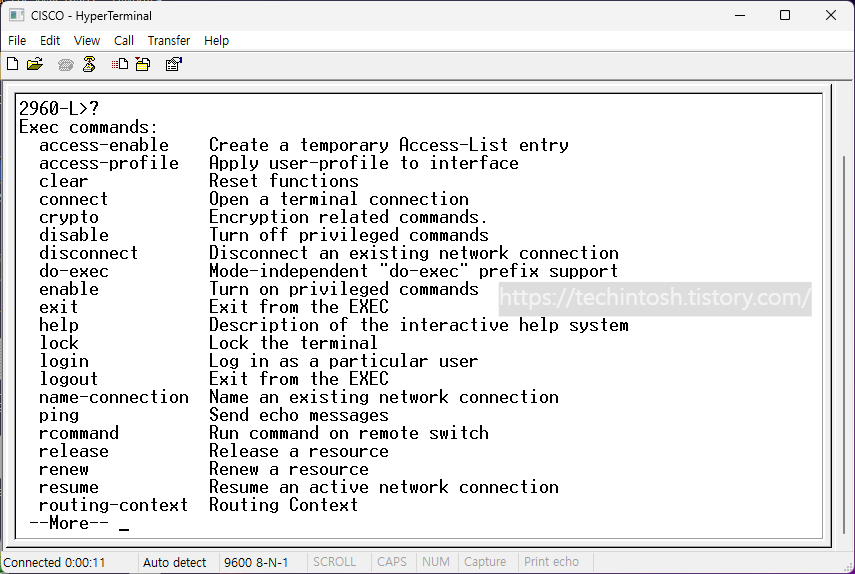Minimize the HyperTerminal window
Image resolution: width=855 pixels, height=574 pixels.
click(x=740, y=15)
